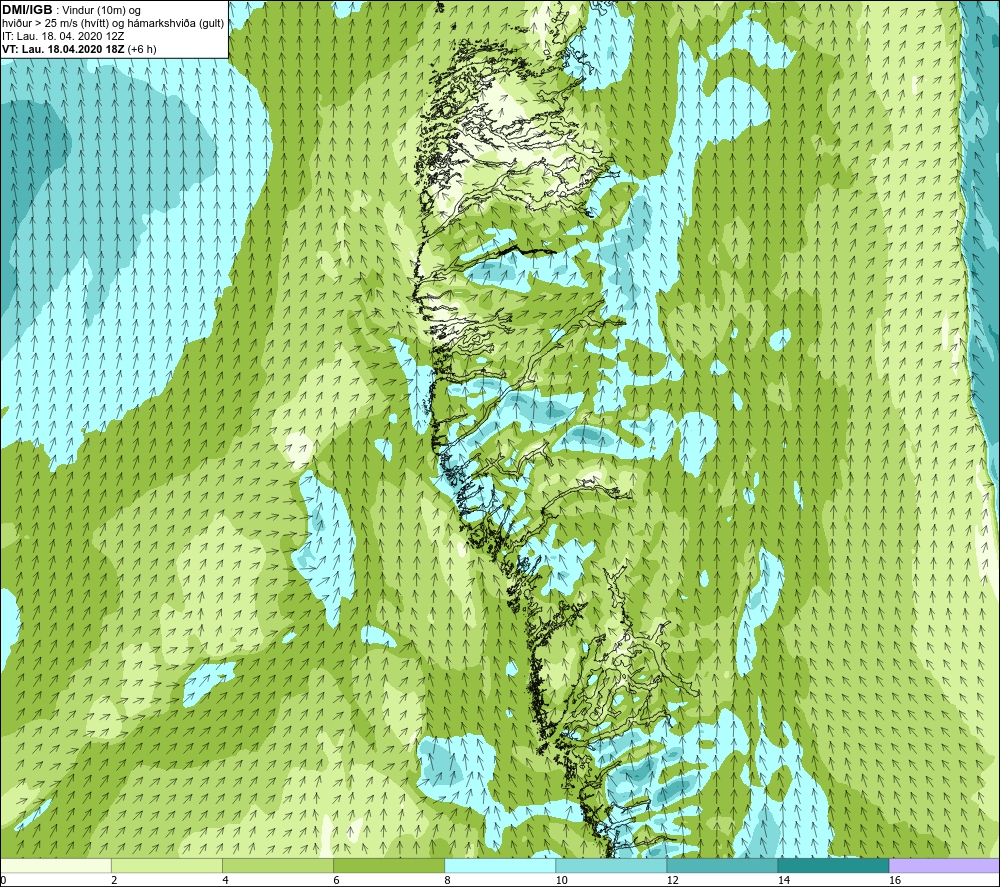Click the turquoise 10–12 legend swatch

click(x=611, y=865)
